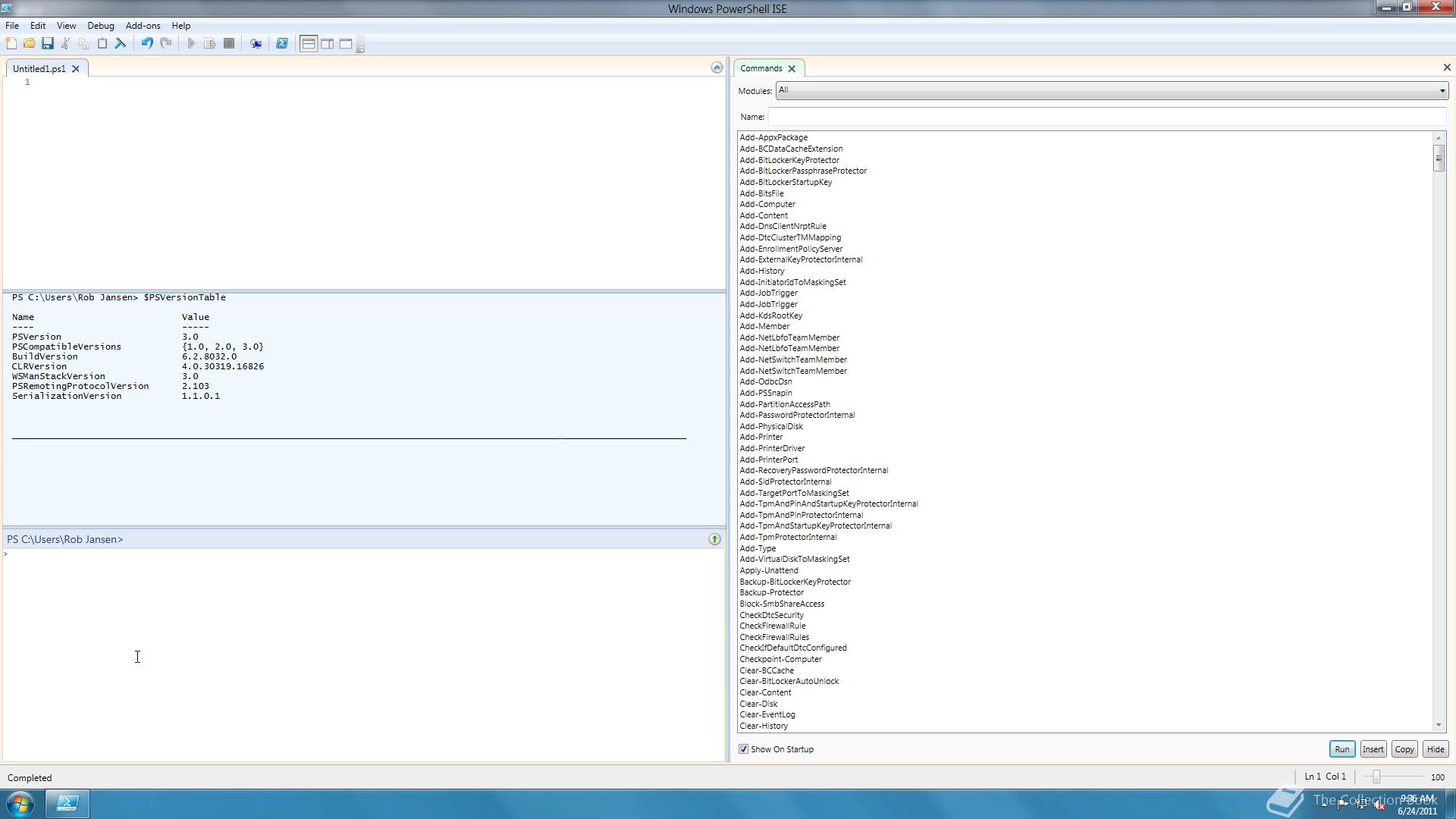This screenshot has height=819, width=1456.
Task: Show script pane on the right icon
Action: 327,44
